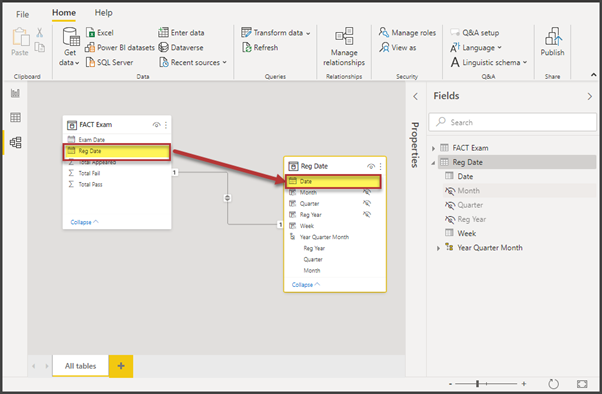
Task: Open the Get data dropdown
Action: click(x=70, y=46)
